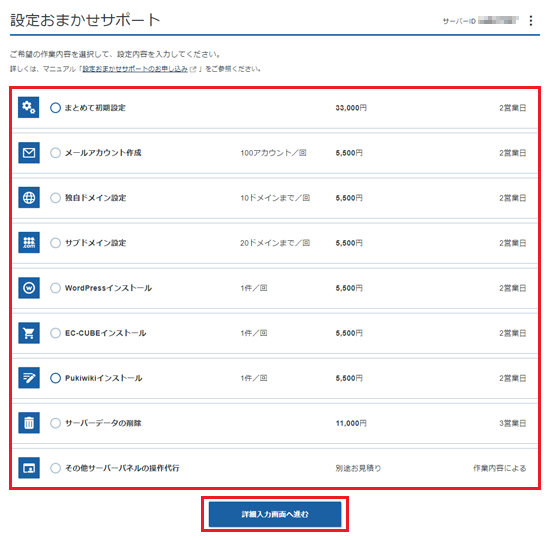Click the panel screen icon for その他サーバーパネル

tap(29, 468)
